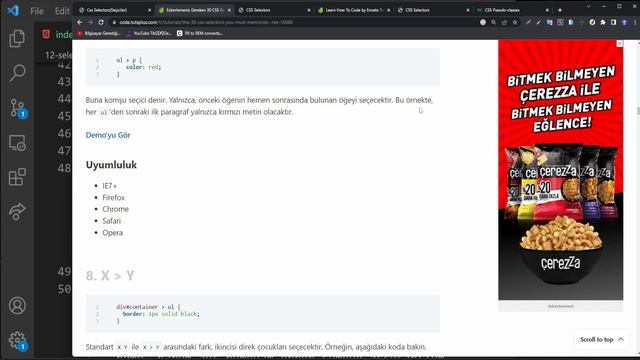
Task: Open the Source Control view
Action: click(18, 109)
